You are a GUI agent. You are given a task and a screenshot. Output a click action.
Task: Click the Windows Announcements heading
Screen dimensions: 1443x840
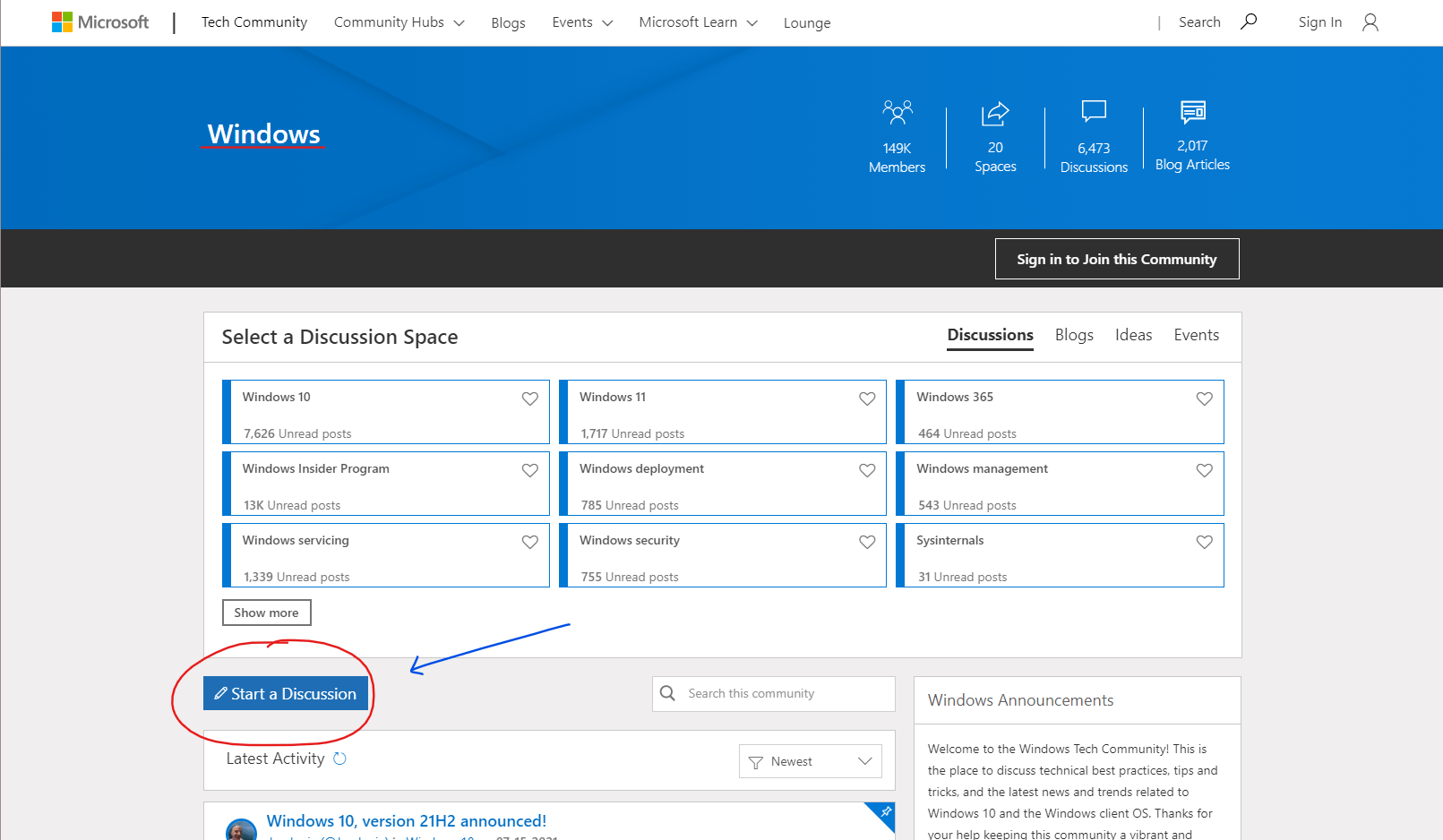(1020, 700)
